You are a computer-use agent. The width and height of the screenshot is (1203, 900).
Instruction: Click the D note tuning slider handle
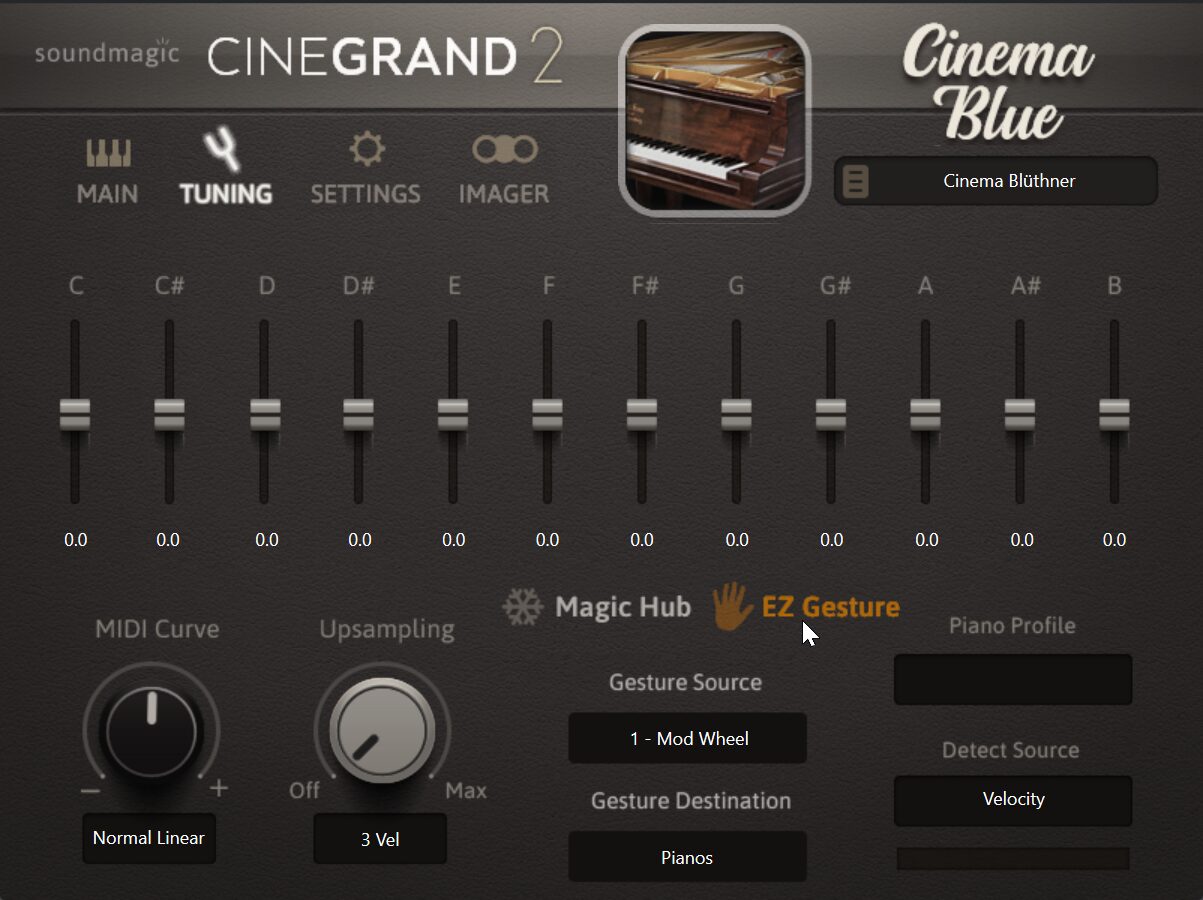coord(264,414)
